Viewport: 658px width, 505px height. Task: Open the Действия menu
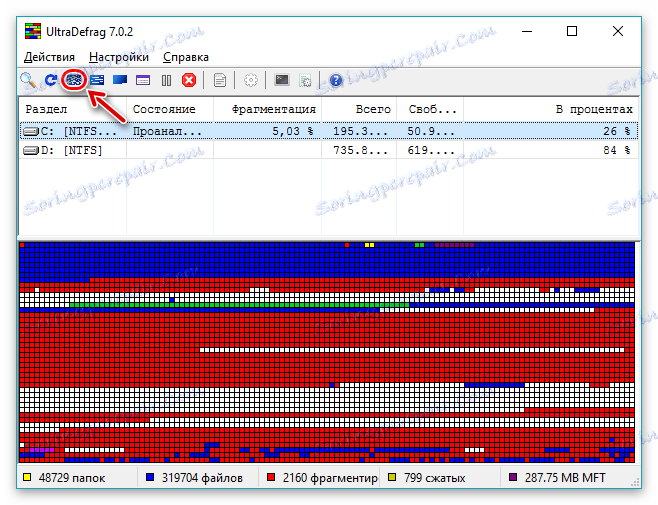pos(49,57)
